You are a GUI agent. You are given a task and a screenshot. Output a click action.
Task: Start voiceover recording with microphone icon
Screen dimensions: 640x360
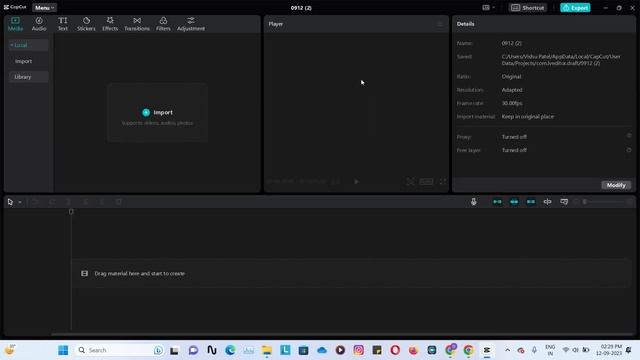tap(473, 202)
